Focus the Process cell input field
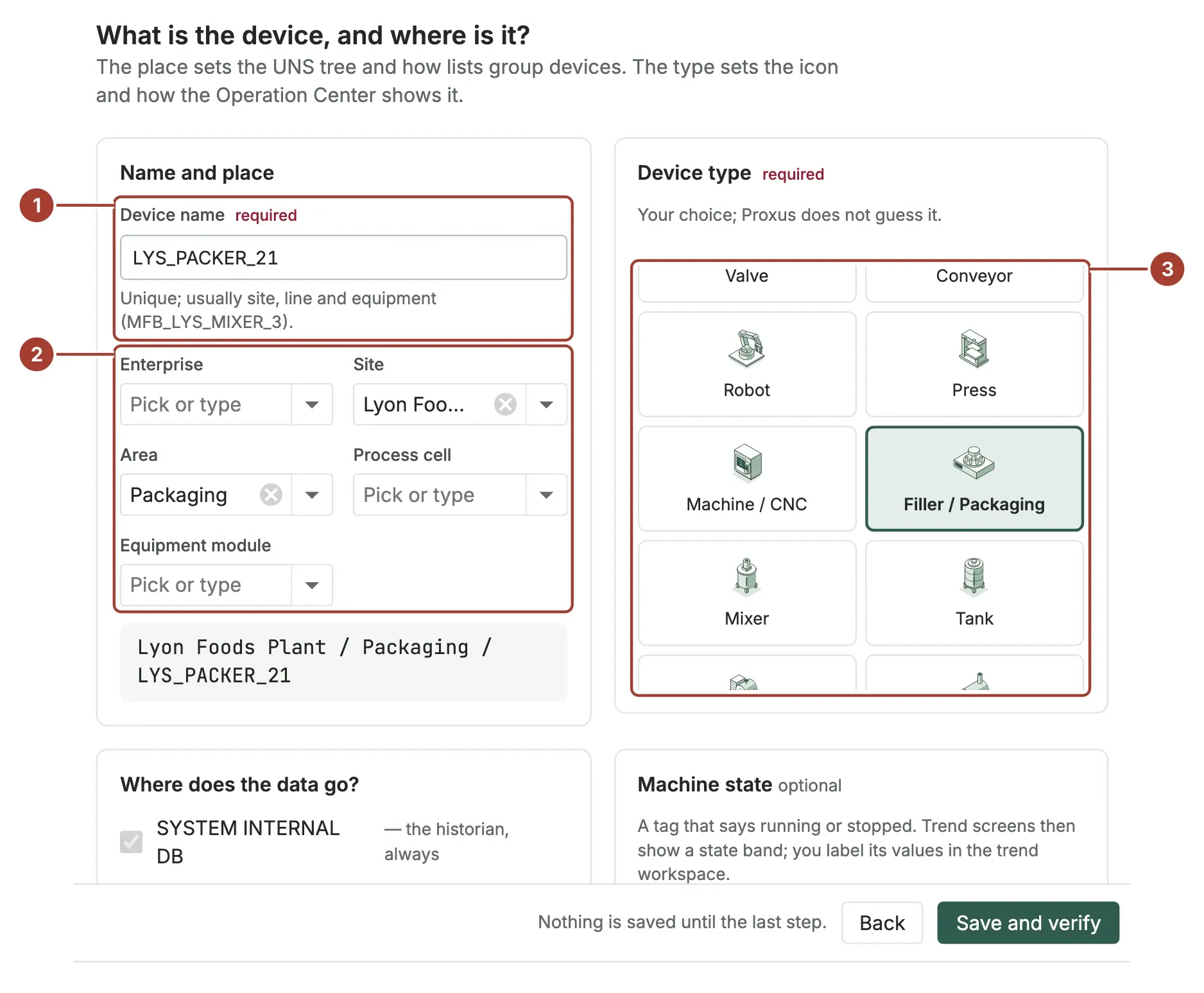Image resolution: width=1204 pixels, height=993 pixels. 440,495
